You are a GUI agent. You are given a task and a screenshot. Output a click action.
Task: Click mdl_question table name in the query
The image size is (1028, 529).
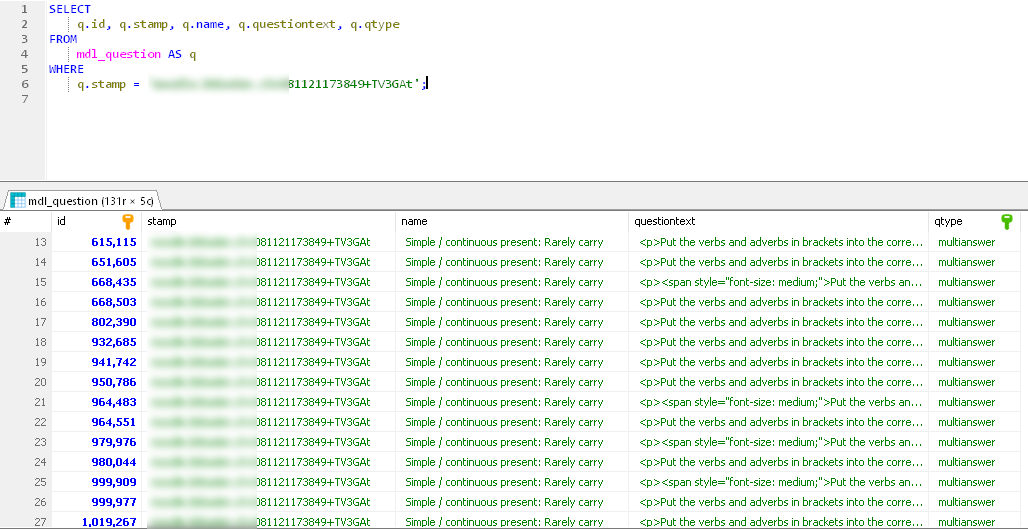(119, 54)
